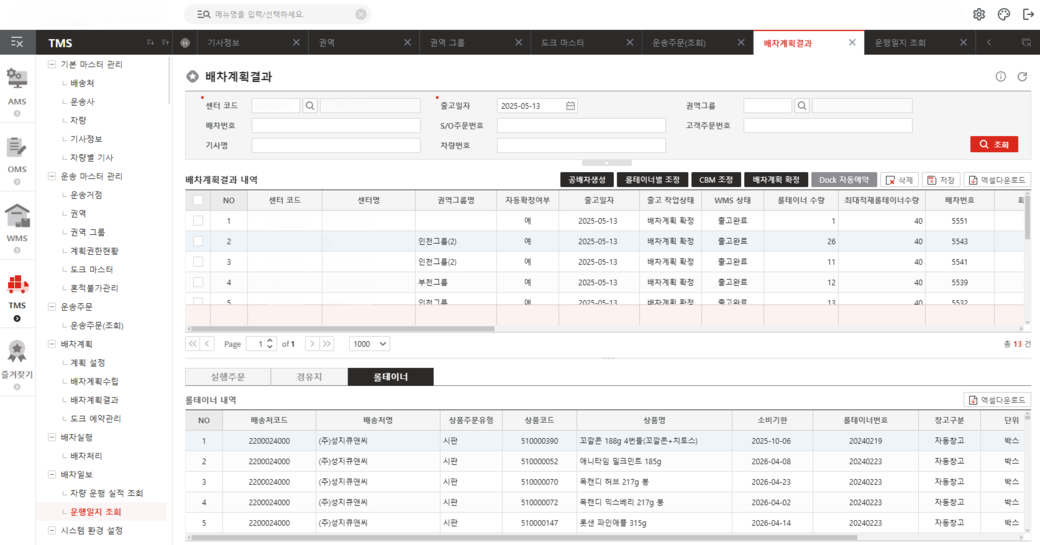
Task: Collapse the 기본 마스터 관리 tree node
Action: coord(52,64)
